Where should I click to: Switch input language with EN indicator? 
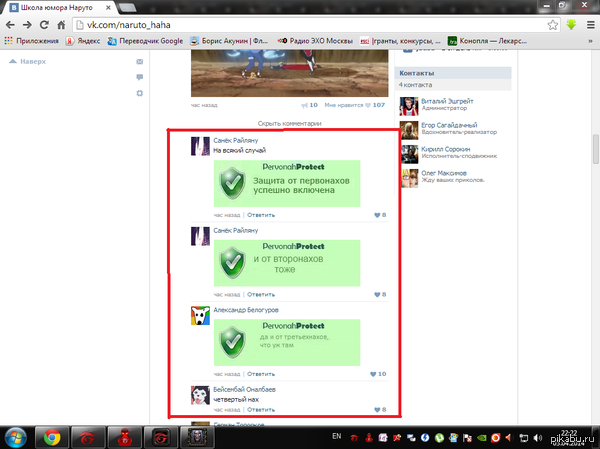coord(336,437)
